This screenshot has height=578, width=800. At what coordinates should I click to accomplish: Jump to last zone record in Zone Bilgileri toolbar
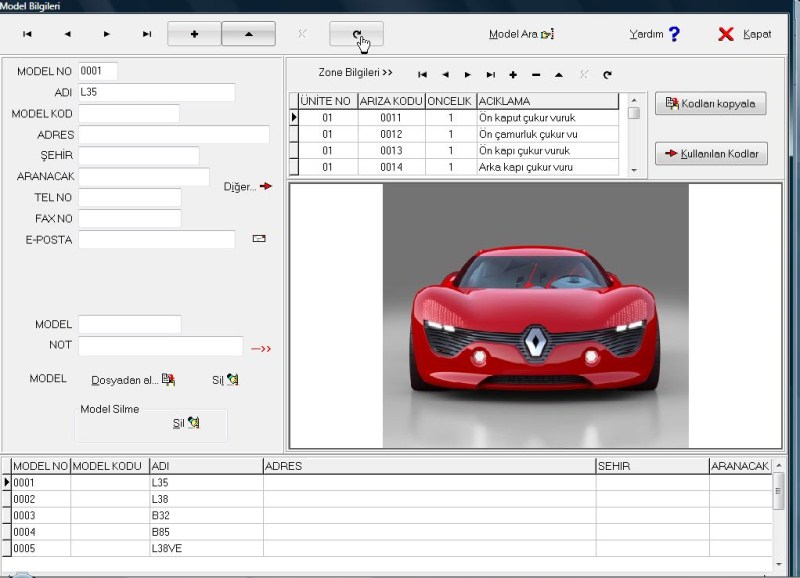(x=490, y=75)
